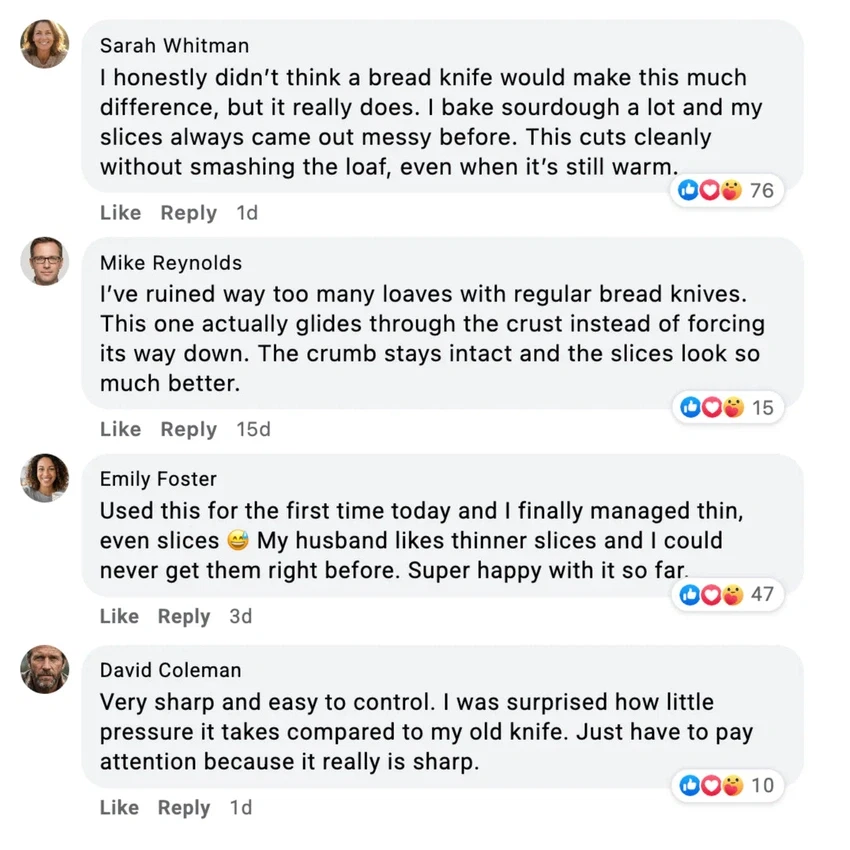Click Sarah Whitman's profile avatar
Viewport: 850px width, 850px height.
[x=45, y=44]
